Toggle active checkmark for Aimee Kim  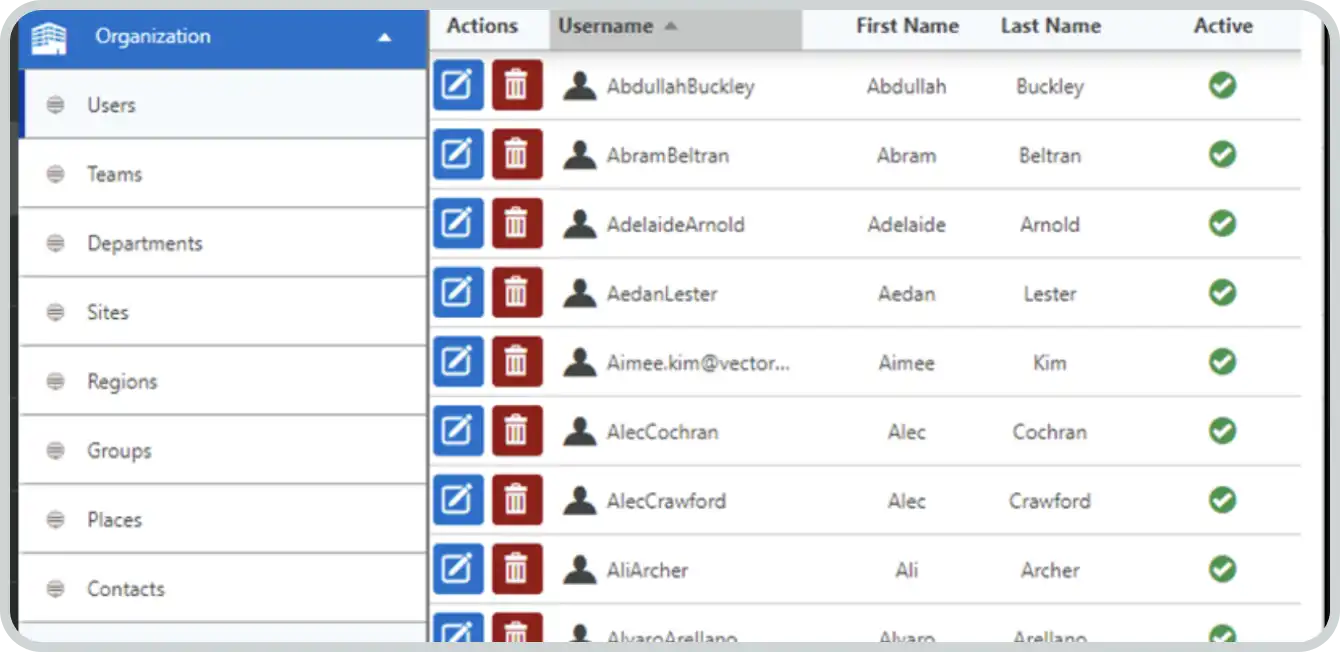coord(1222,361)
